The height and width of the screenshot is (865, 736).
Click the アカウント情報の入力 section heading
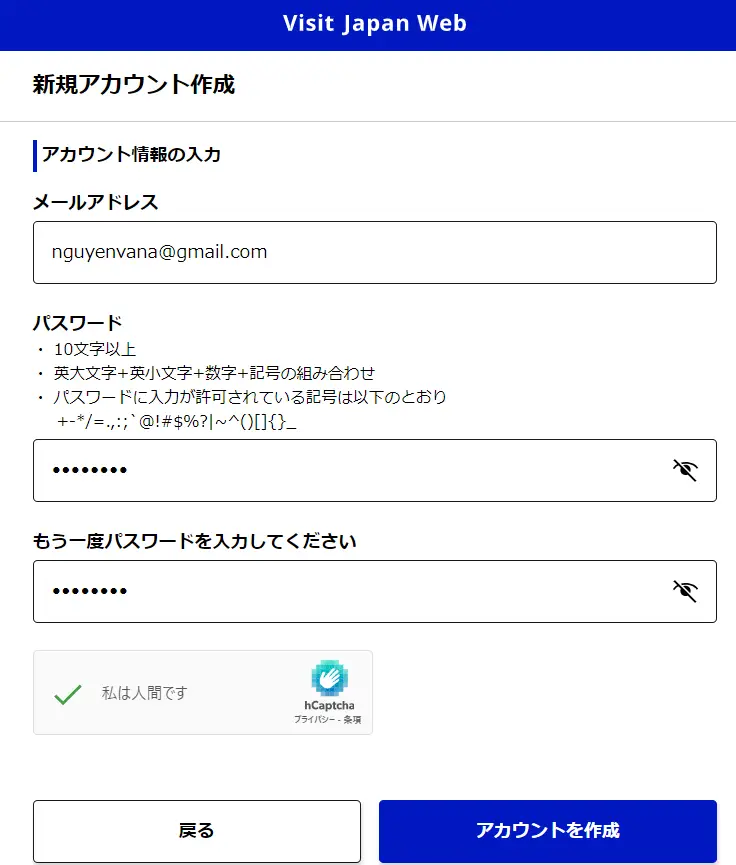(x=131, y=155)
